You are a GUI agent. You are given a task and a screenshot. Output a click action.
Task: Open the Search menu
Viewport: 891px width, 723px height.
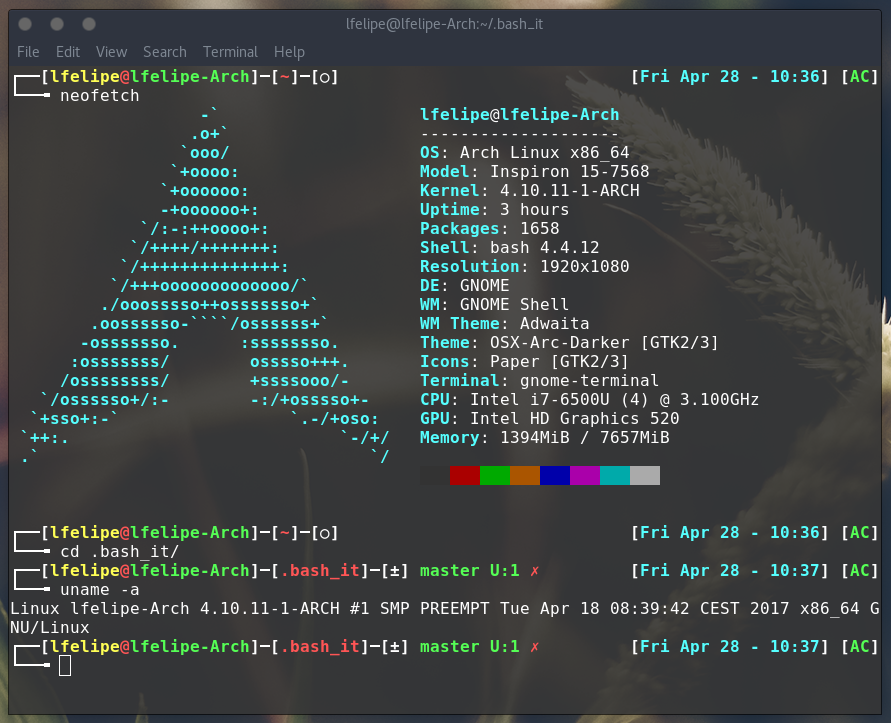[x=164, y=52]
